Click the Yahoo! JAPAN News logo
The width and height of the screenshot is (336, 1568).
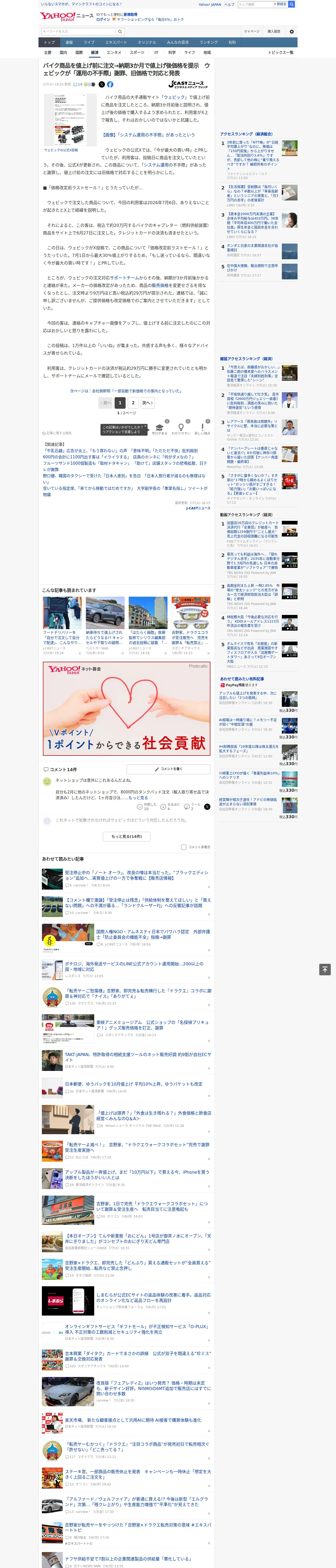click(x=66, y=16)
